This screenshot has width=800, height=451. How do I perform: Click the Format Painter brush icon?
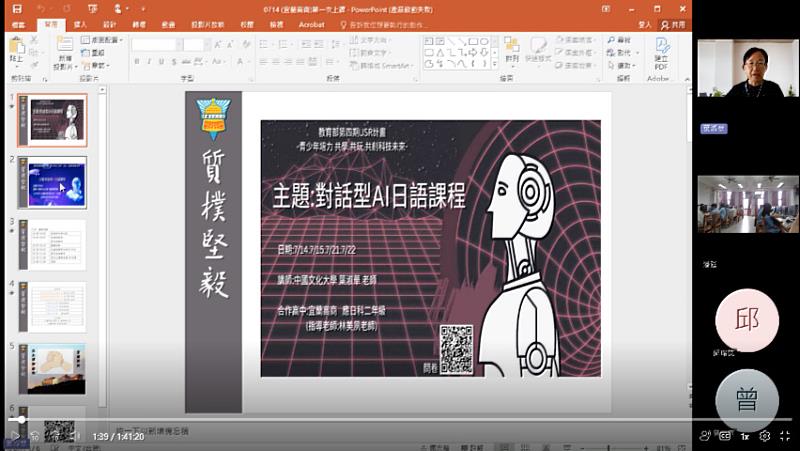coord(34,65)
